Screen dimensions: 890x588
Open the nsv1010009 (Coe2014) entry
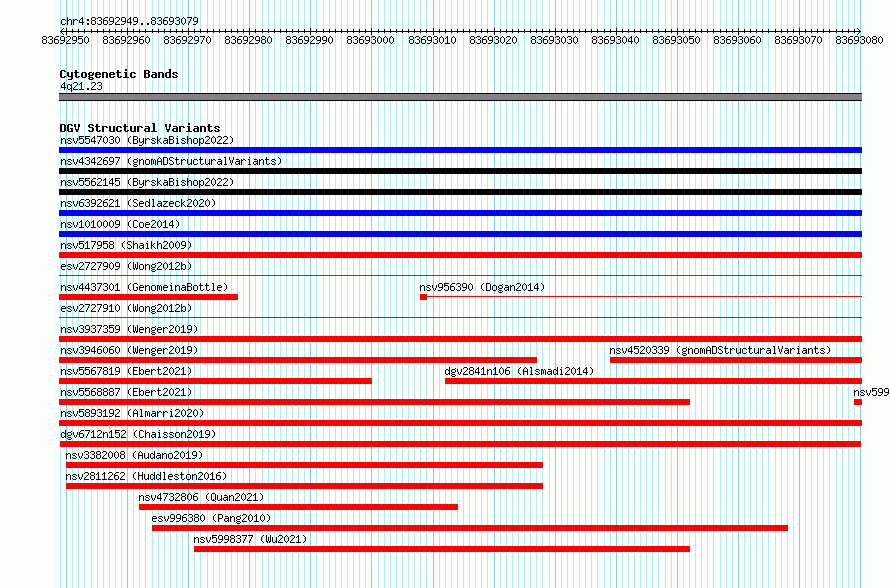(x=120, y=224)
